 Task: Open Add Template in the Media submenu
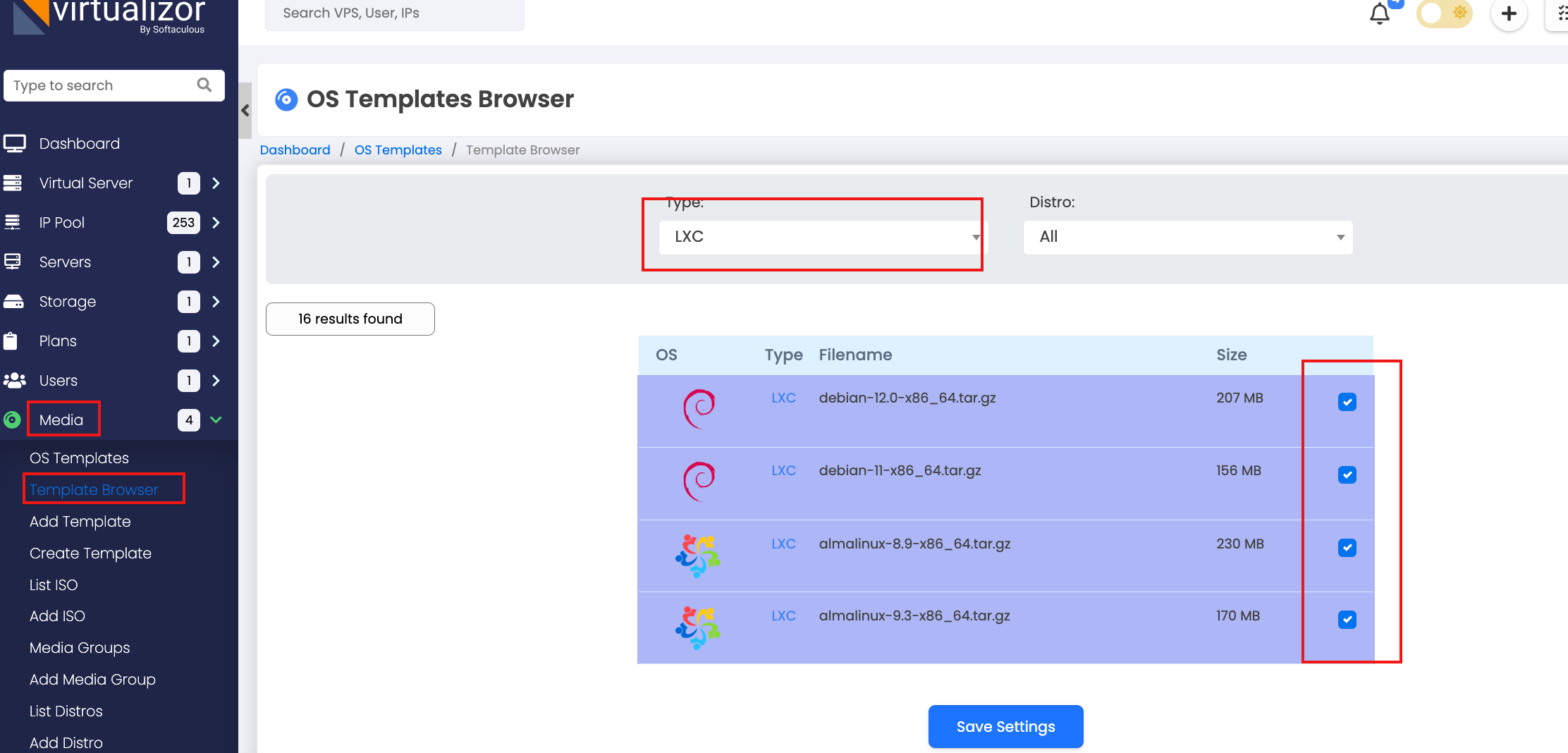point(80,522)
